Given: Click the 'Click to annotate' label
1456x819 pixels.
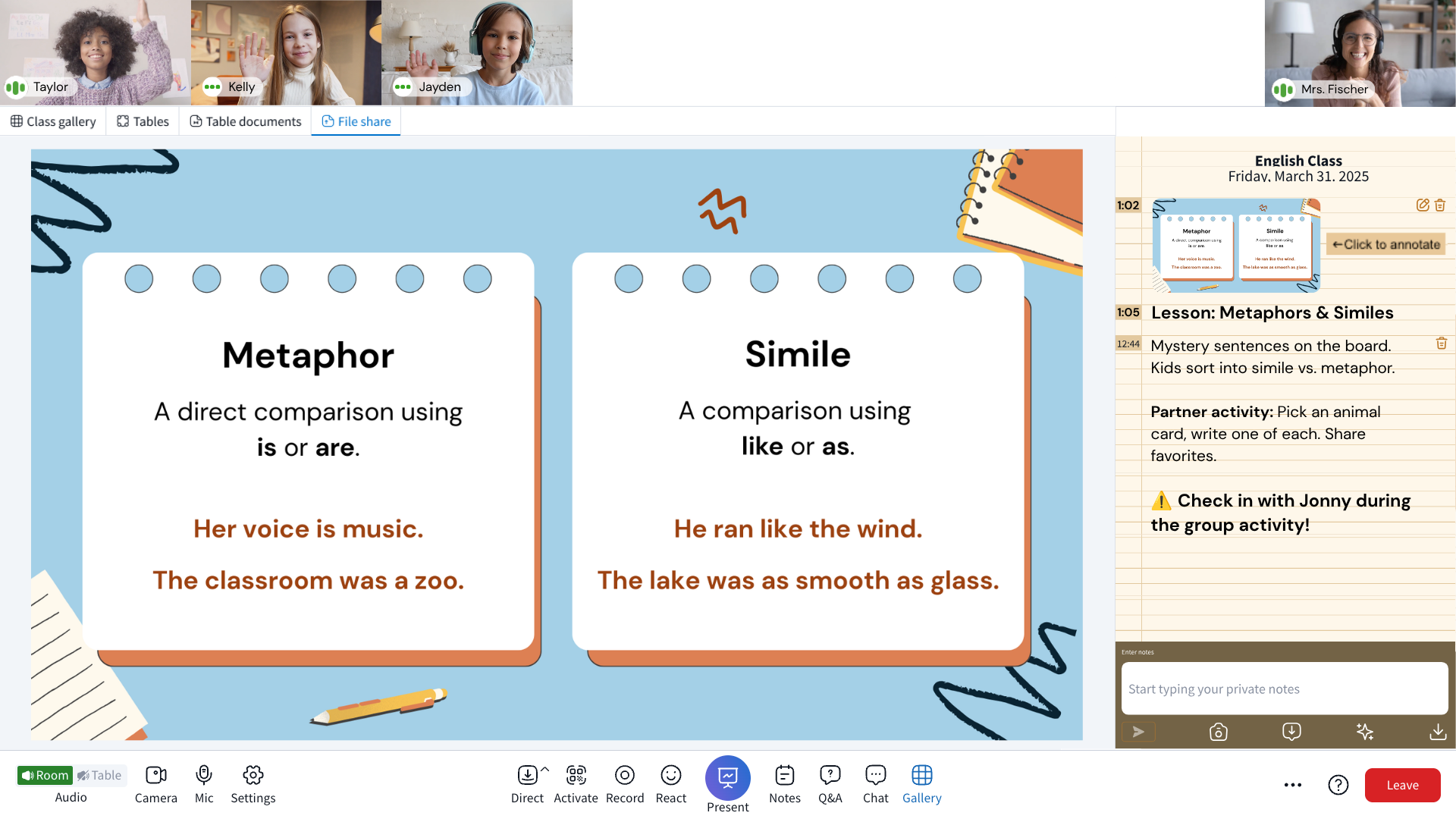Looking at the screenshot, I should point(1386,244).
